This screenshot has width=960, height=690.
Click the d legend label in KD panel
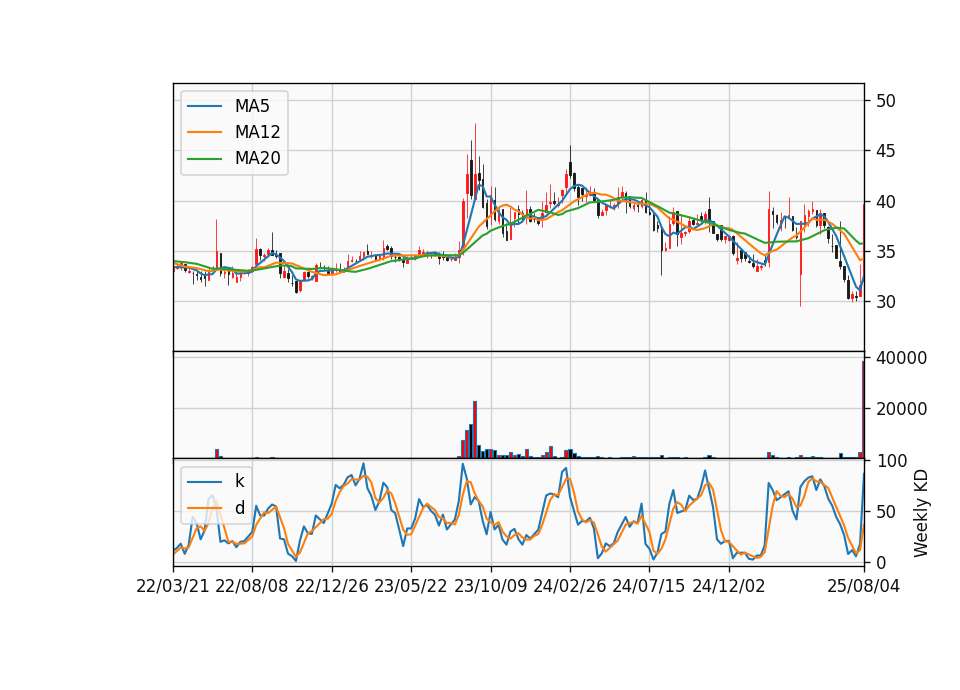tap(239, 508)
